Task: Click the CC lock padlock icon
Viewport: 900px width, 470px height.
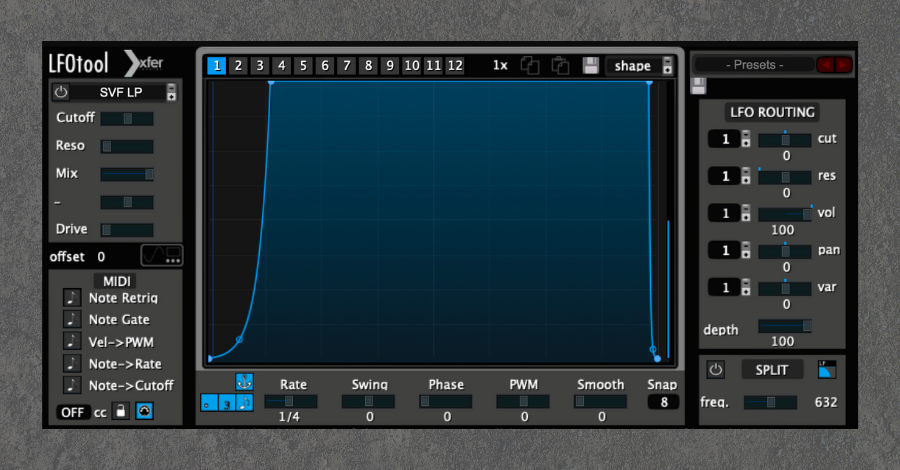Action: [x=121, y=411]
